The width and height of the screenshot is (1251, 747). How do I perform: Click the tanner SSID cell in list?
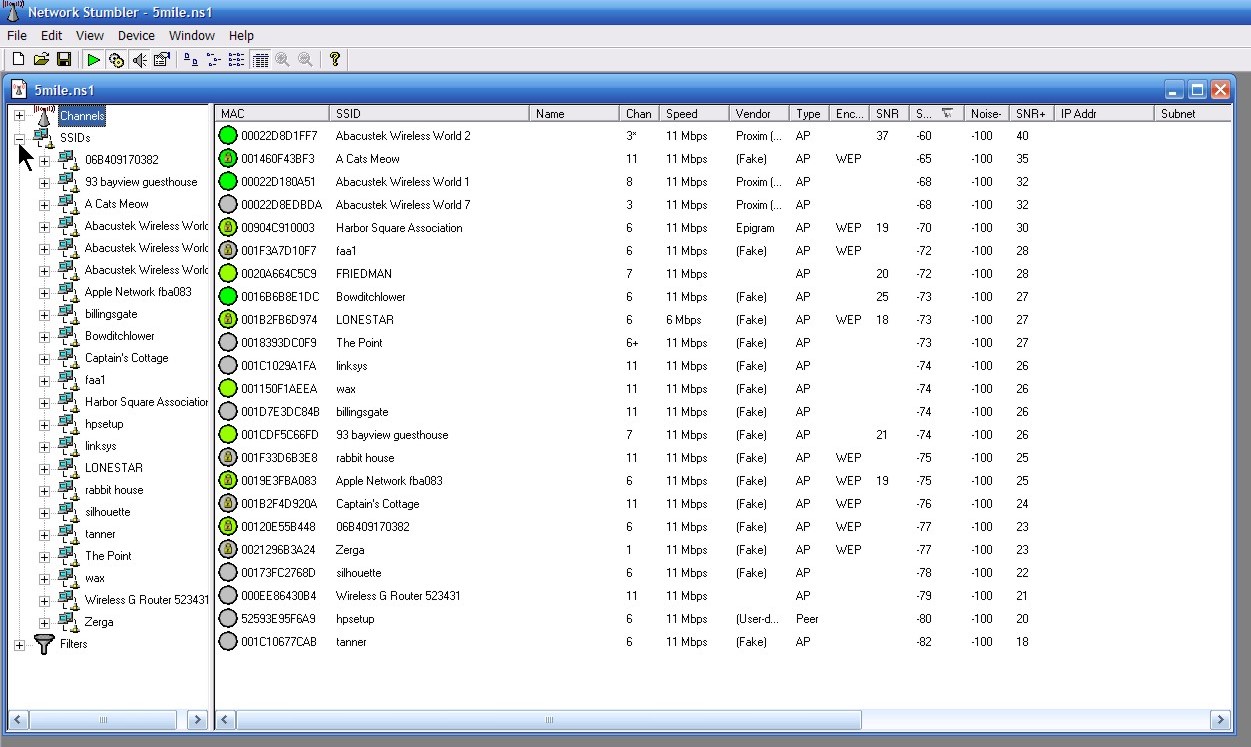351,642
